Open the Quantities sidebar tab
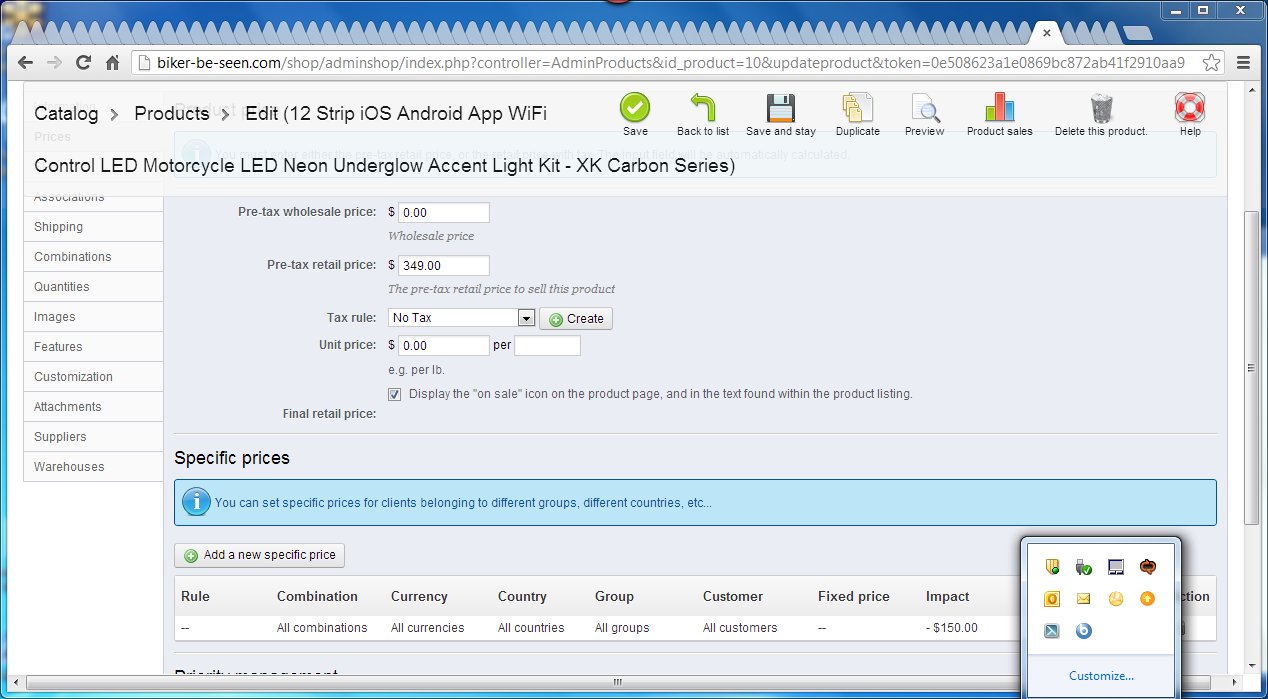Viewport: 1268px width, 699px height. 93,287
